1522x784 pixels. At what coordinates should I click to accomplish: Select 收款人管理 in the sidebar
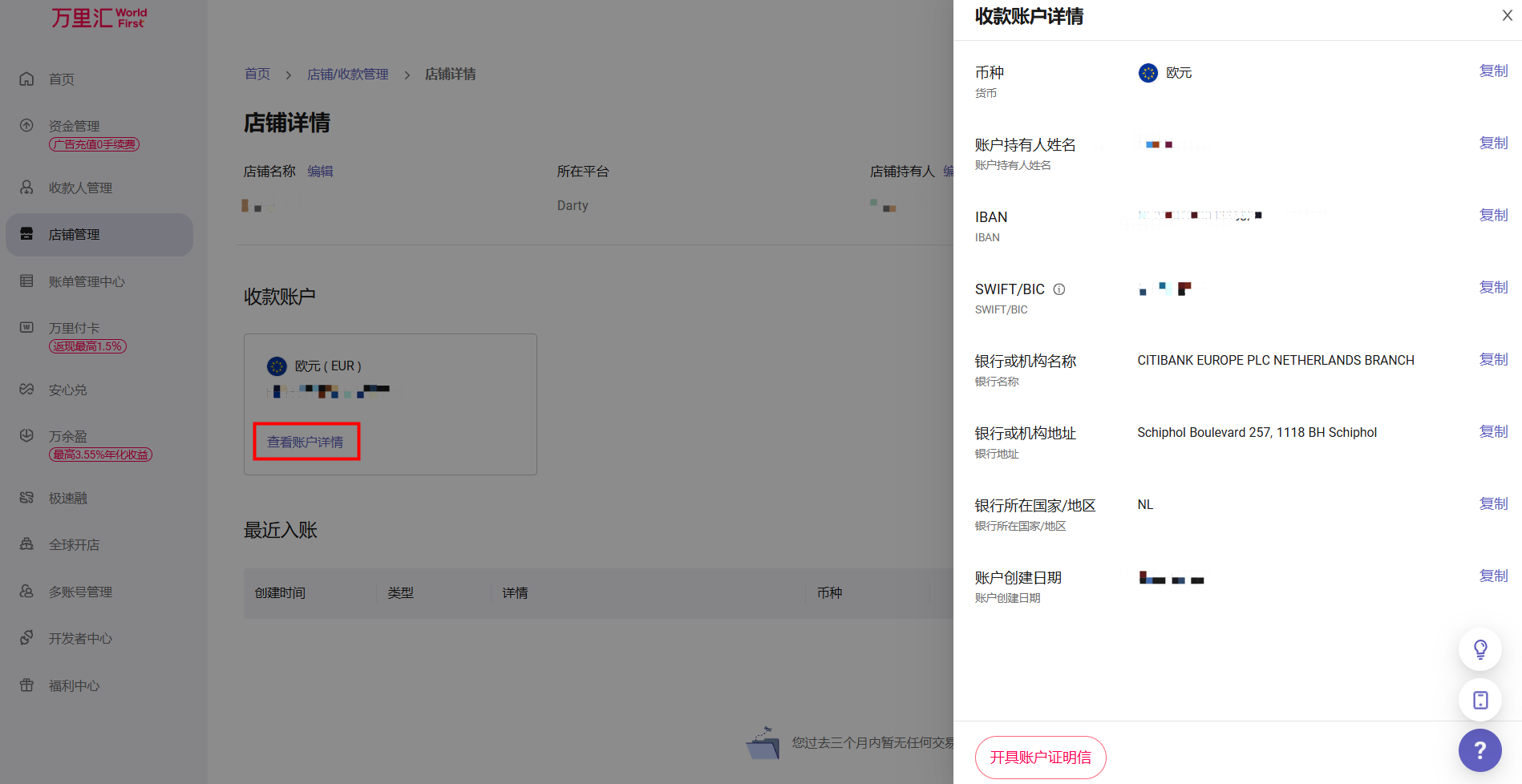pos(80,188)
